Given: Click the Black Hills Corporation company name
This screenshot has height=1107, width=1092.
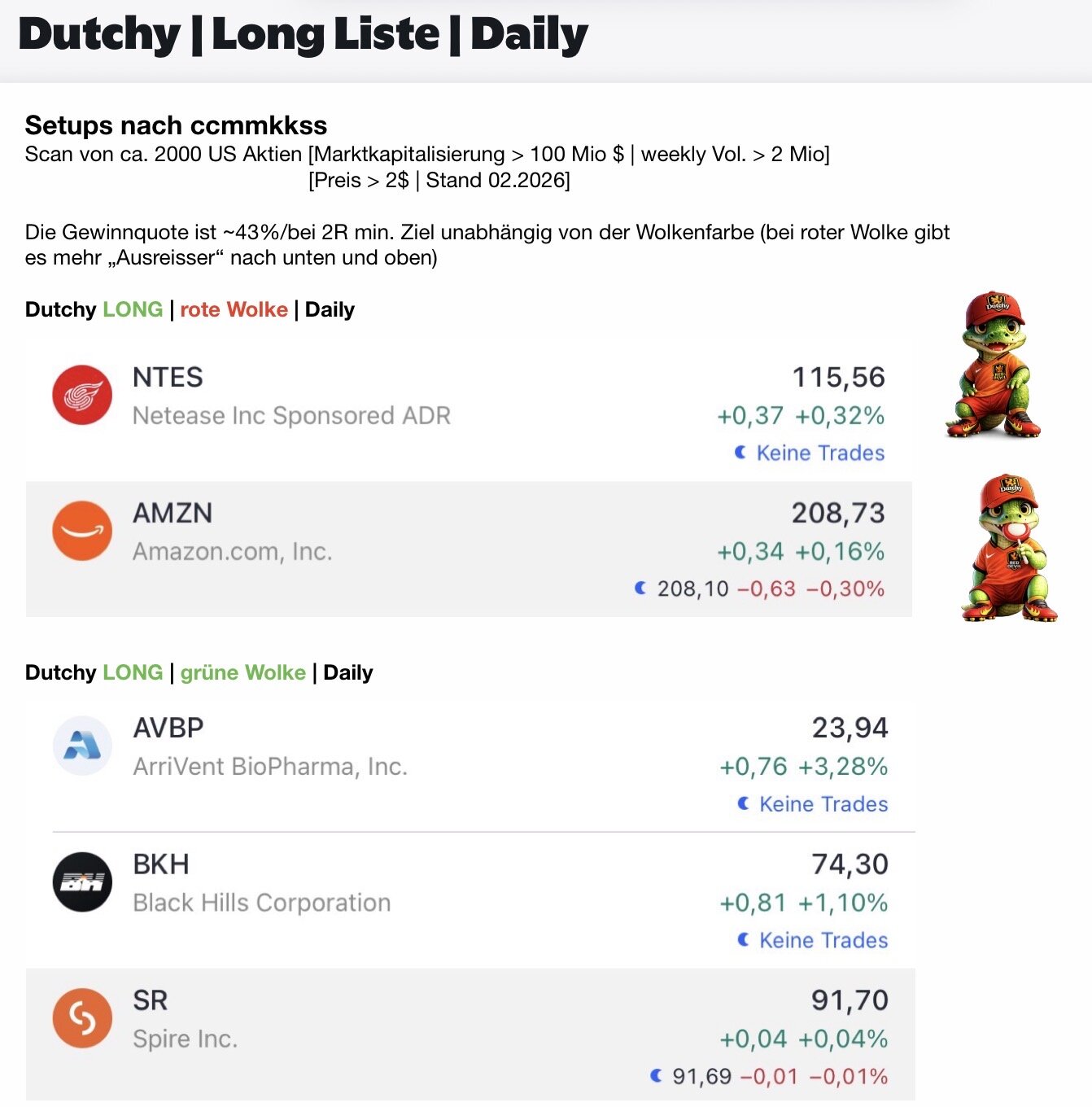Looking at the screenshot, I should tap(261, 903).
